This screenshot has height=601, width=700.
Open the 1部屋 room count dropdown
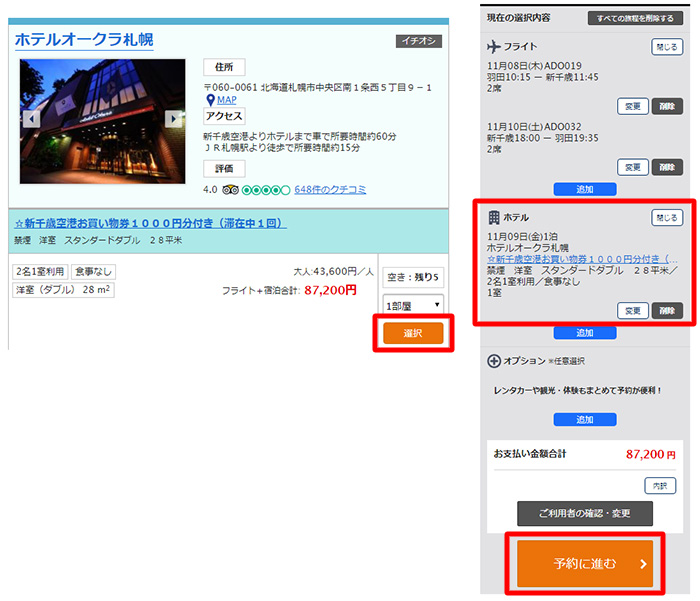click(x=413, y=306)
